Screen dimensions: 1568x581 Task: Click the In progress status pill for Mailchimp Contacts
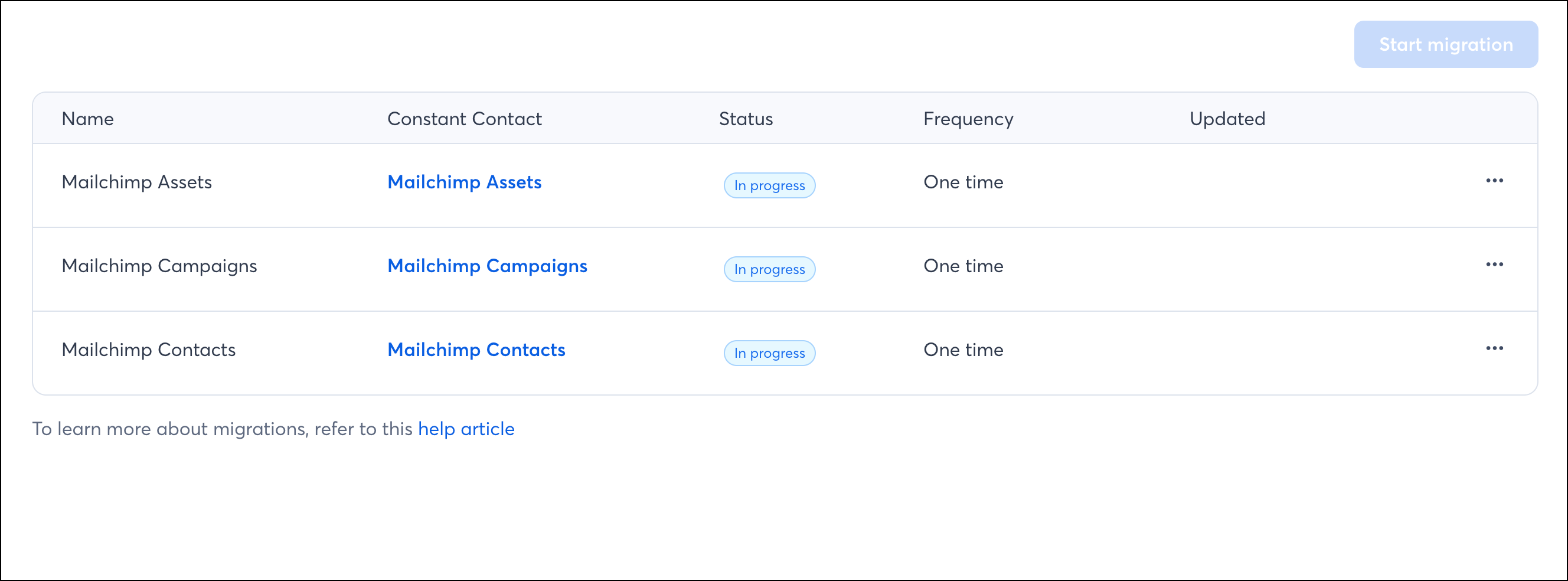click(769, 352)
